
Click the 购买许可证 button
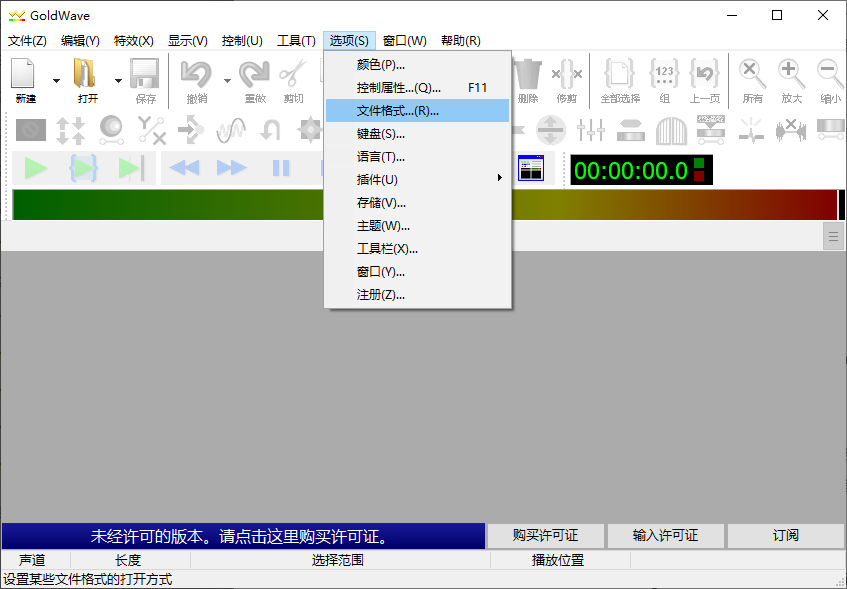pos(545,536)
